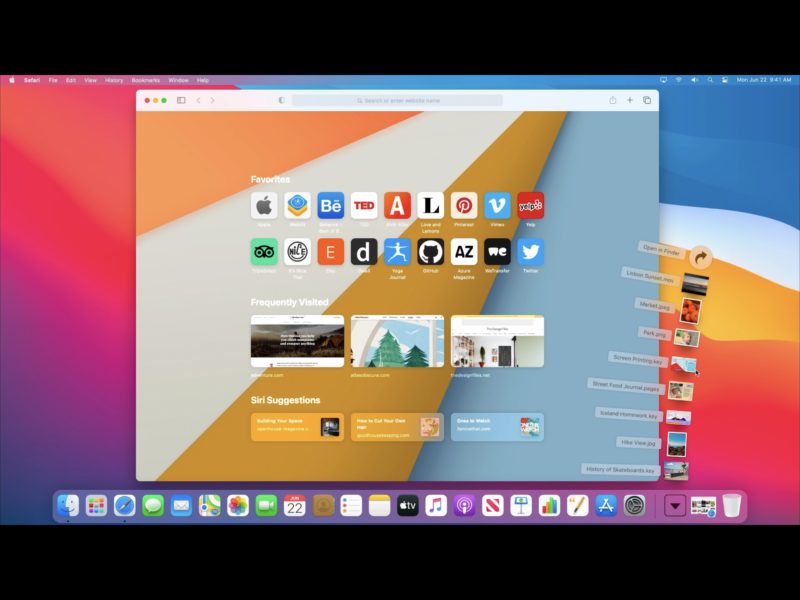
Task: Open Control Center in the menu bar
Action: [725, 80]
